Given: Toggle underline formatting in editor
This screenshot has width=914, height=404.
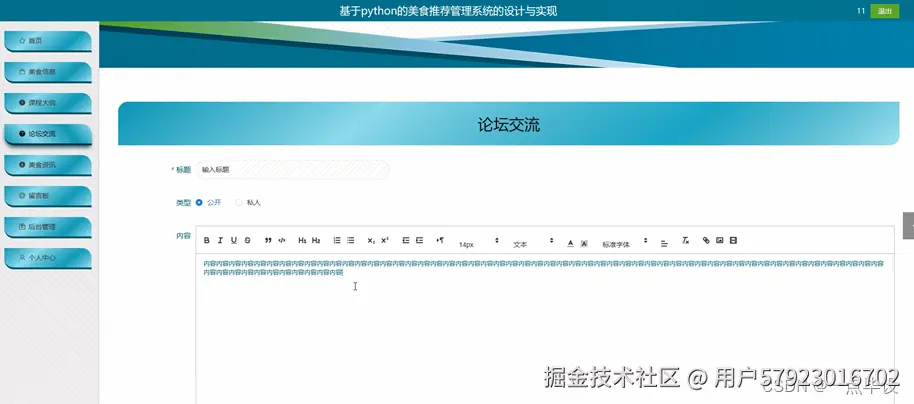Looking at the screenshot, I should pyautogui.click(x=234, y=240).
